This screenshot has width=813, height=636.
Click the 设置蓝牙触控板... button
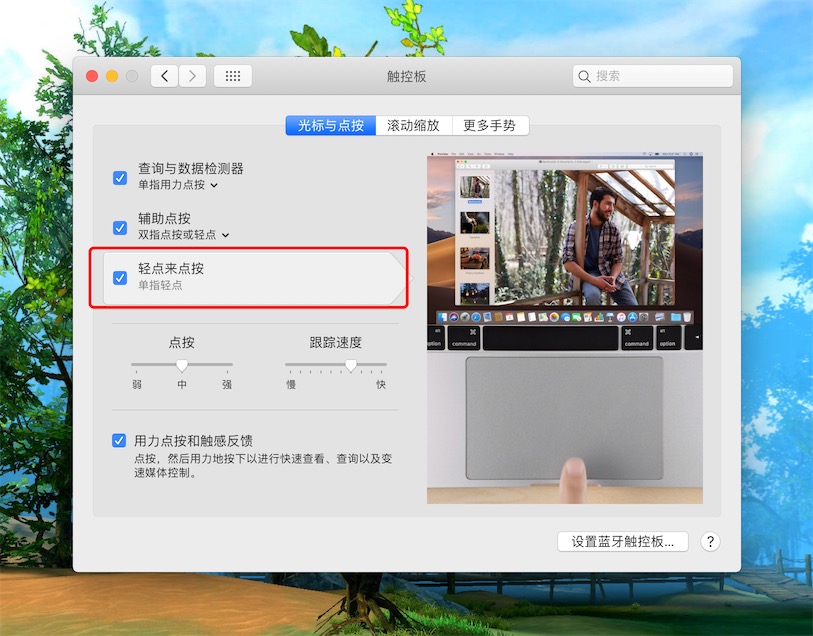pos(623,542)
